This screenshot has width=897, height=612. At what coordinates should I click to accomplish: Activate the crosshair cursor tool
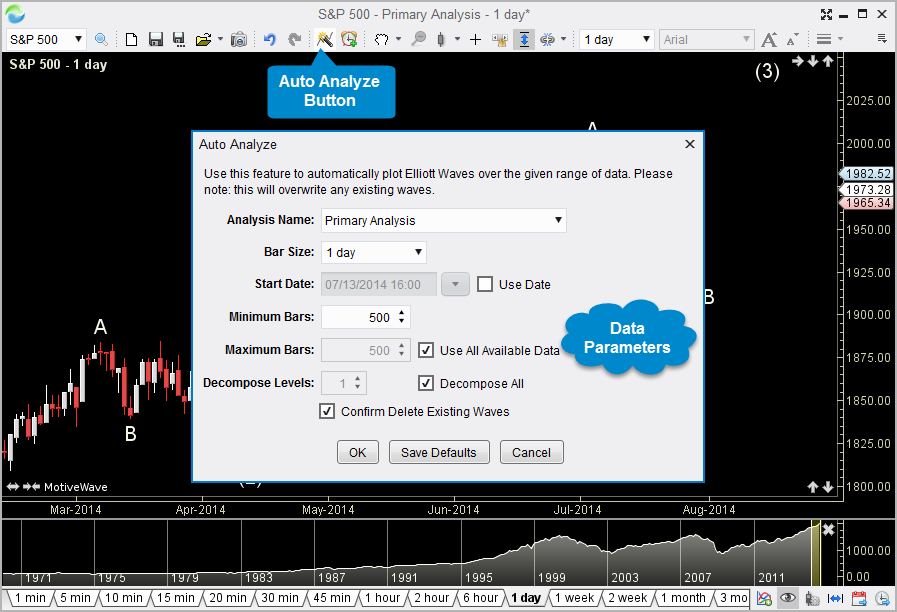tap(475, 39)
